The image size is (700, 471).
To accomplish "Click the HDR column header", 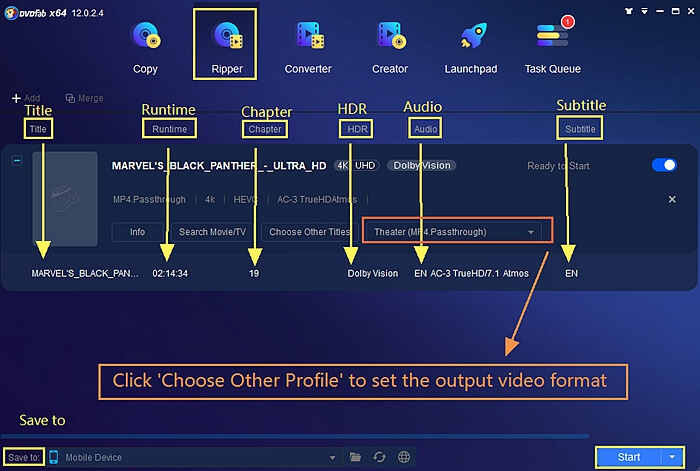I will click(357, 129).
